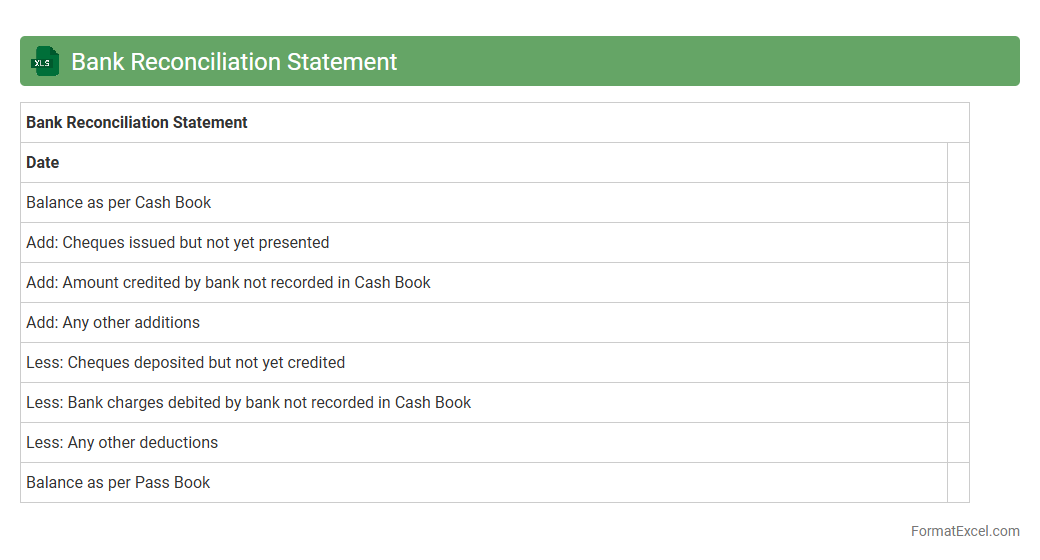Image resolution: width=1040 pixels, height=560 pixels.
Task: Click the empty cell next to Balance as per Cash Book
Action: pyautogui.click(x=958, y=203)
